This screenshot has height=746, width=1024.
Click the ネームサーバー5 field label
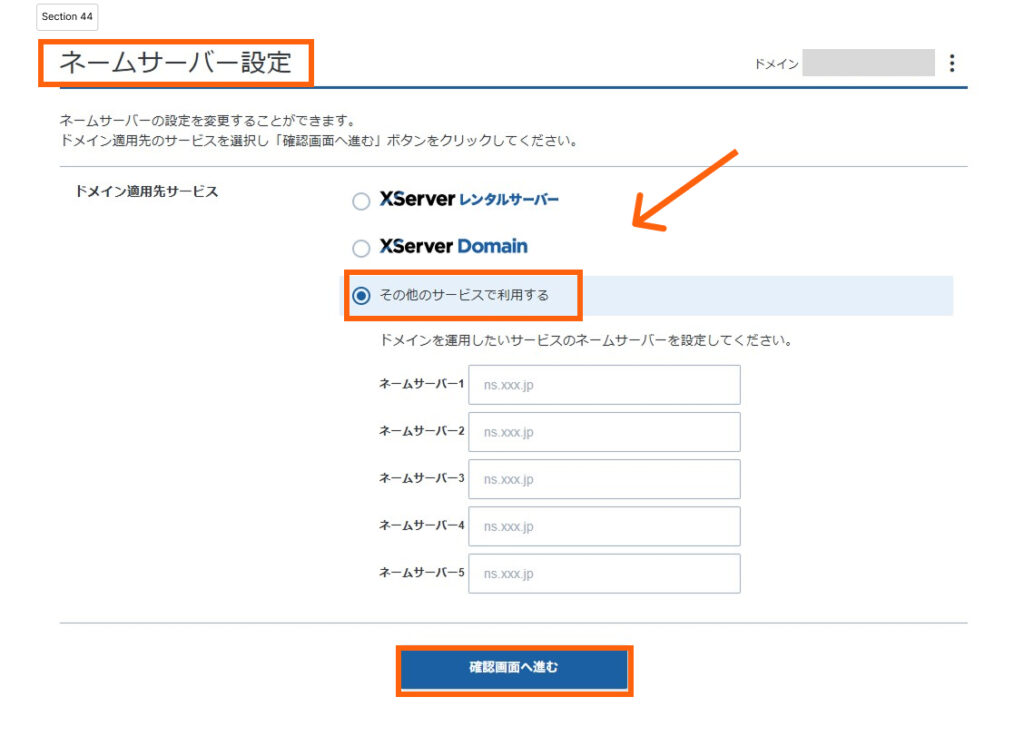[x=421, y=573]
